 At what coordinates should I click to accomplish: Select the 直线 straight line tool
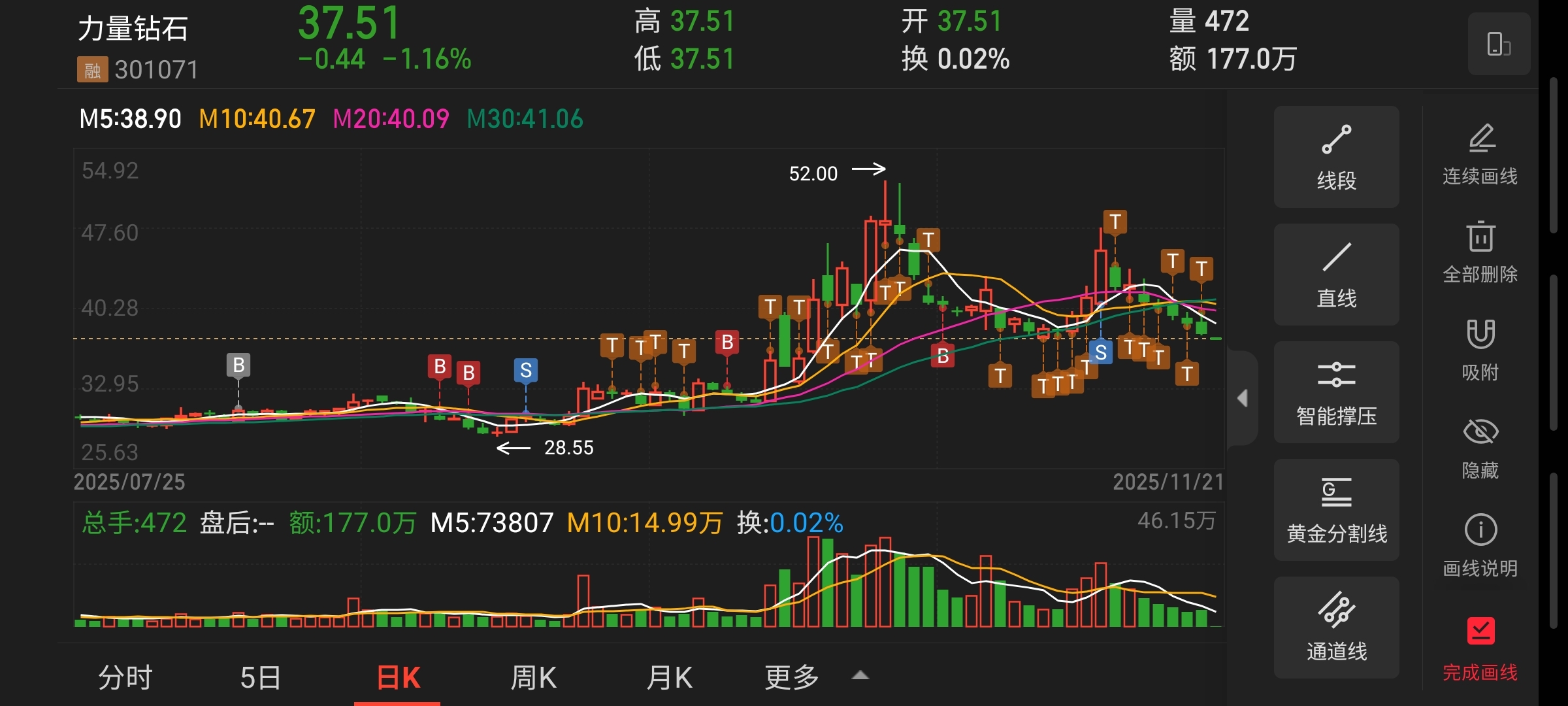[1336, 275]
